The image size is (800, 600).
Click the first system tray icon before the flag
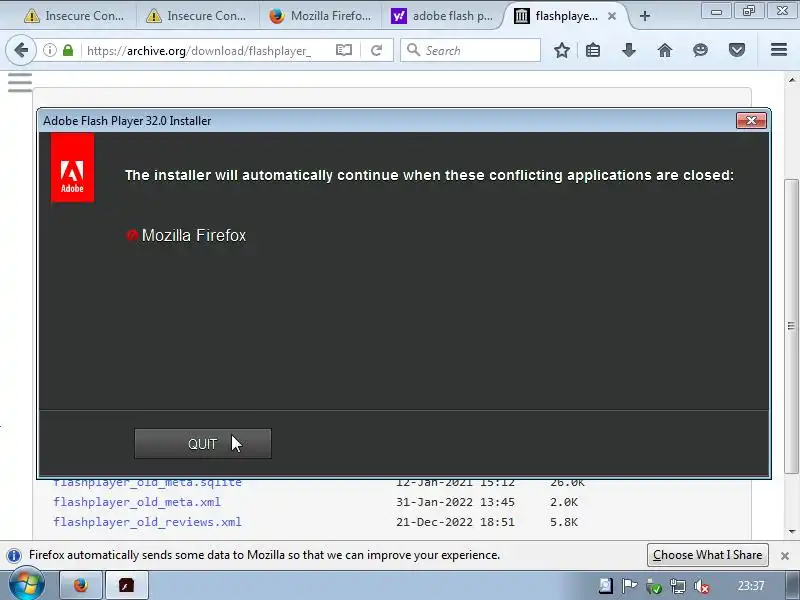[606, 586]
